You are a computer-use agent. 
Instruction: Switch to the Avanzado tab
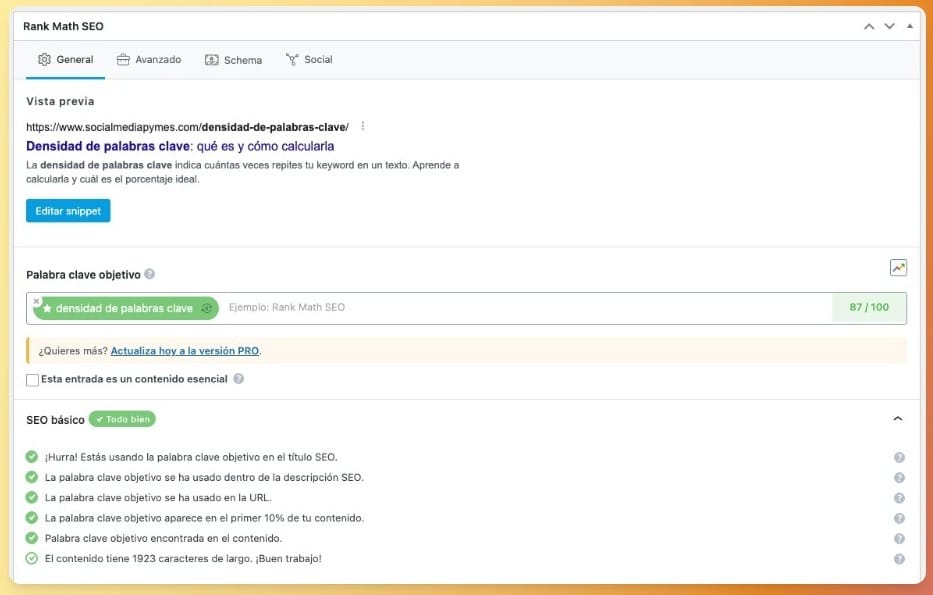point(149,60)
